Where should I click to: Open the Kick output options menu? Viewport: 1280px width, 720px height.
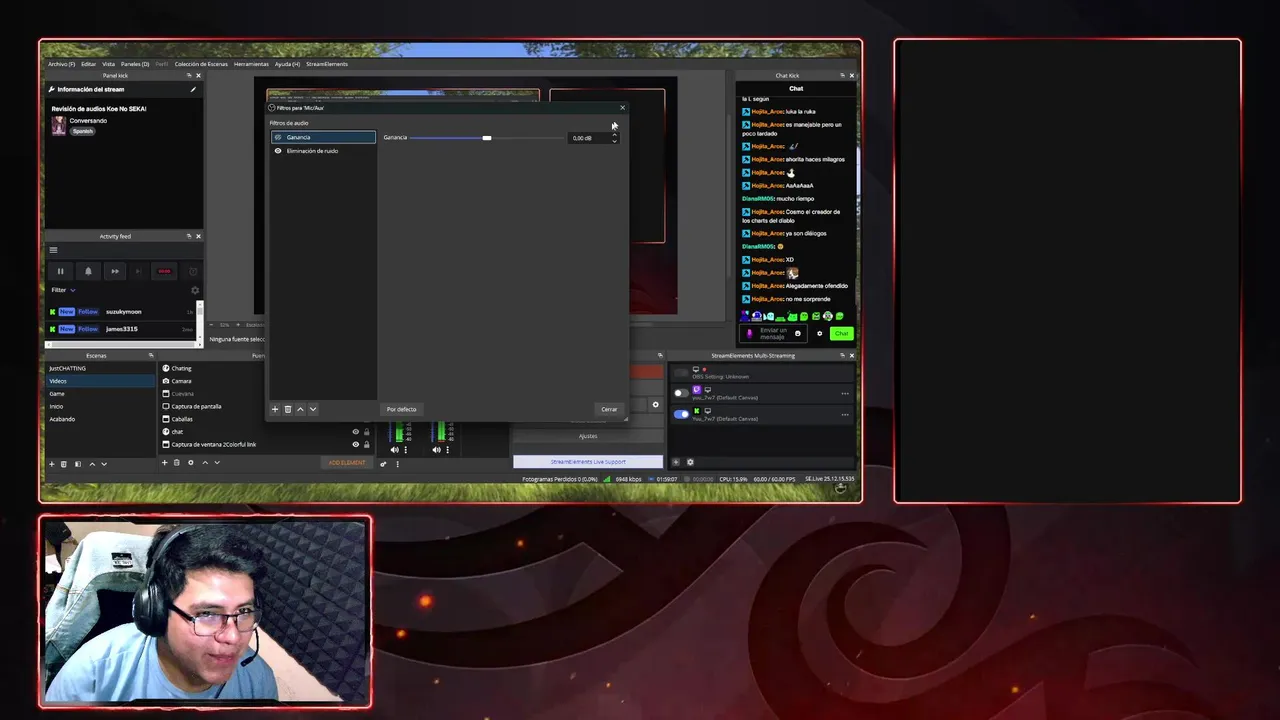coord(845,414)
